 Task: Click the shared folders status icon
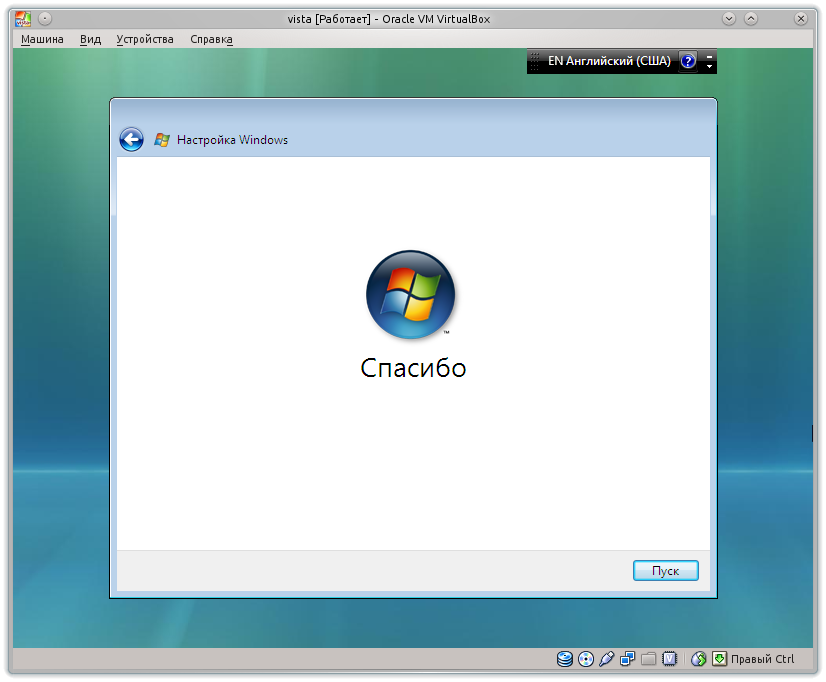pos(648,659)
